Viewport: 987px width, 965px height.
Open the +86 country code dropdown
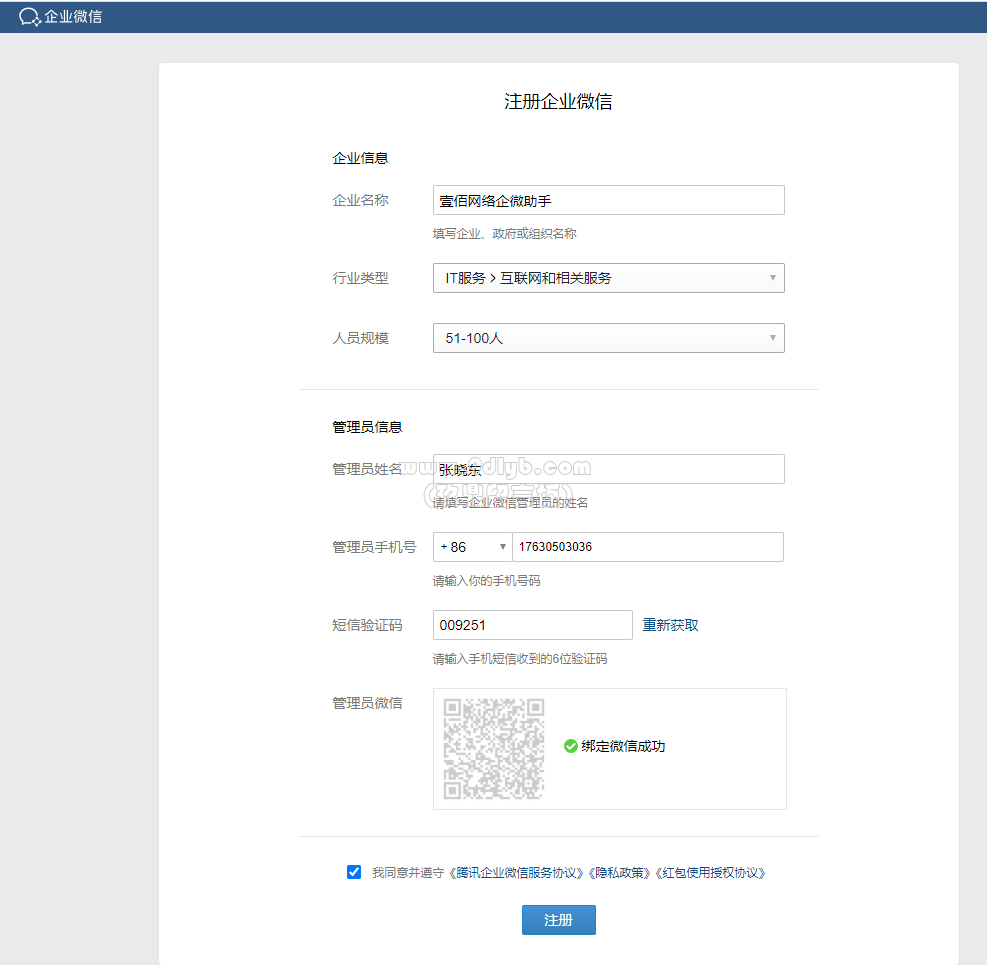coord(473,547)
